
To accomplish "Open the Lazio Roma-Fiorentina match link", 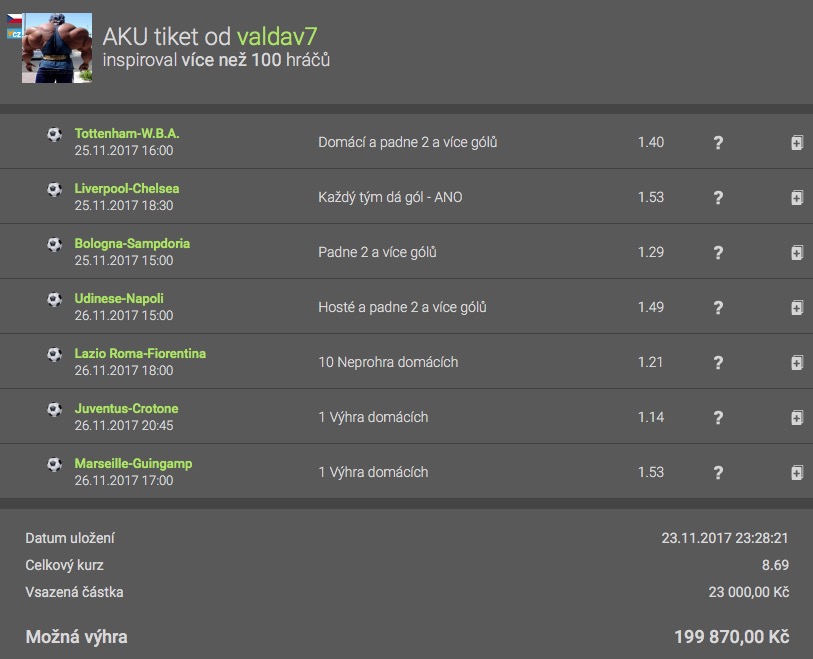I will (x=140, y=353).
